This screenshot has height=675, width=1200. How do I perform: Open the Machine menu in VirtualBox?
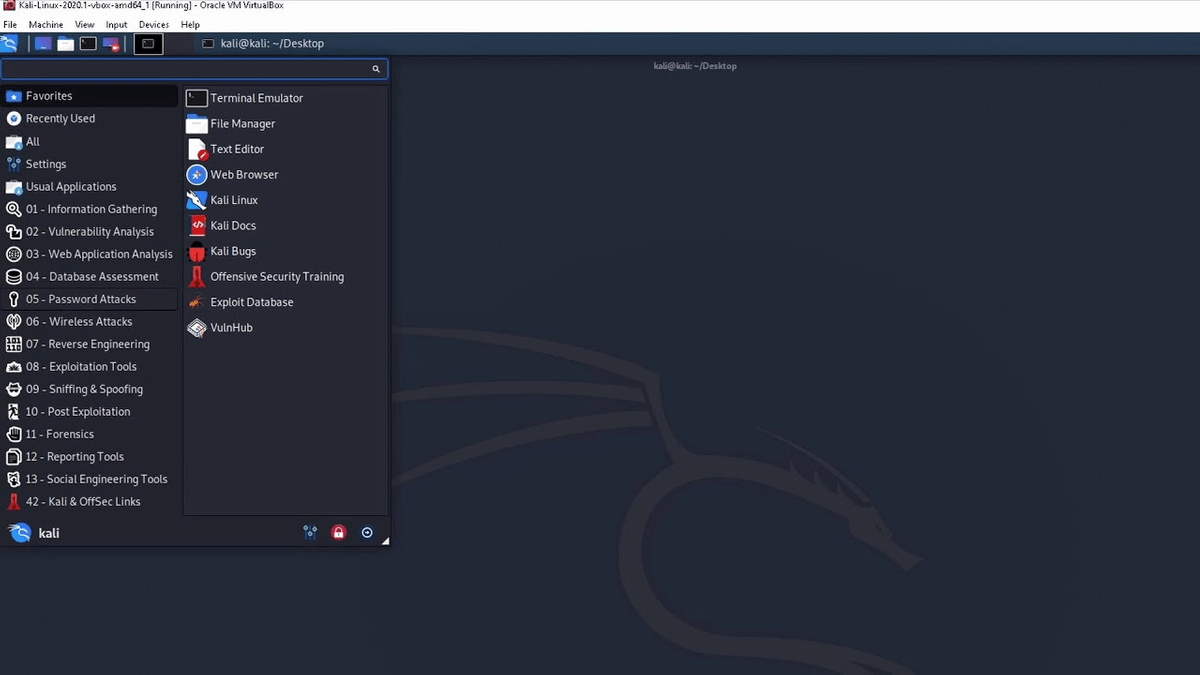pyautogui.click(x=46, y=24)
